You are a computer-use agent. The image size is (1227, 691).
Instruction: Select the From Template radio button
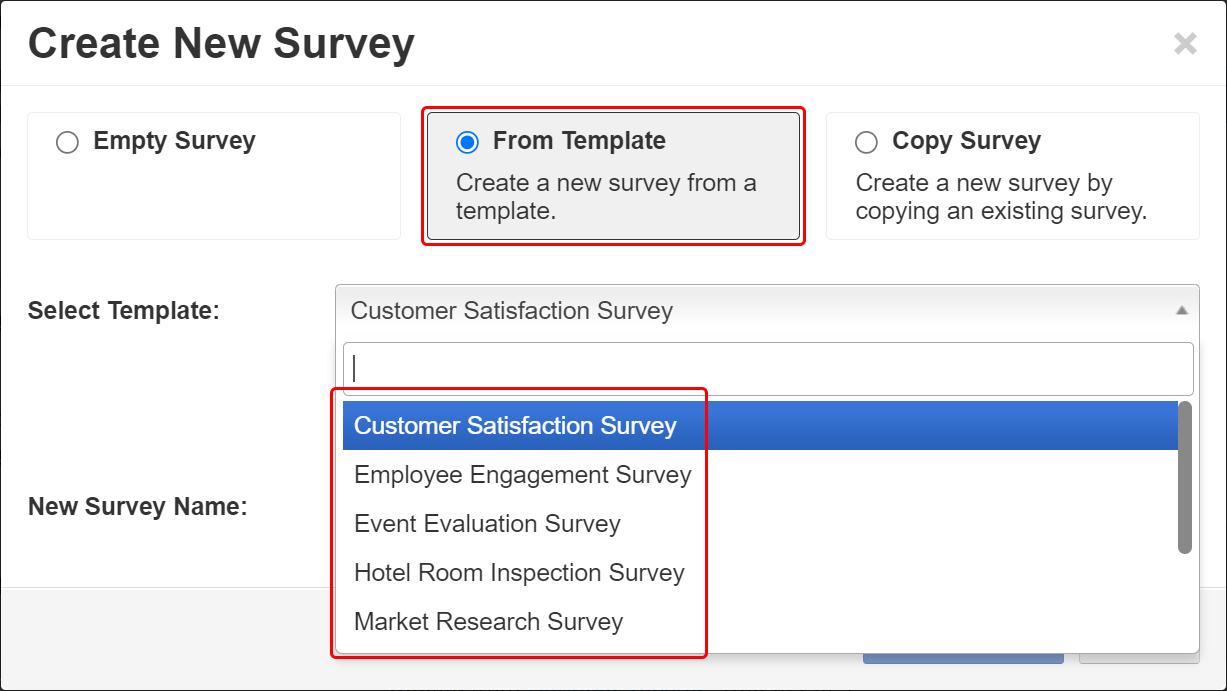point(467,143)
